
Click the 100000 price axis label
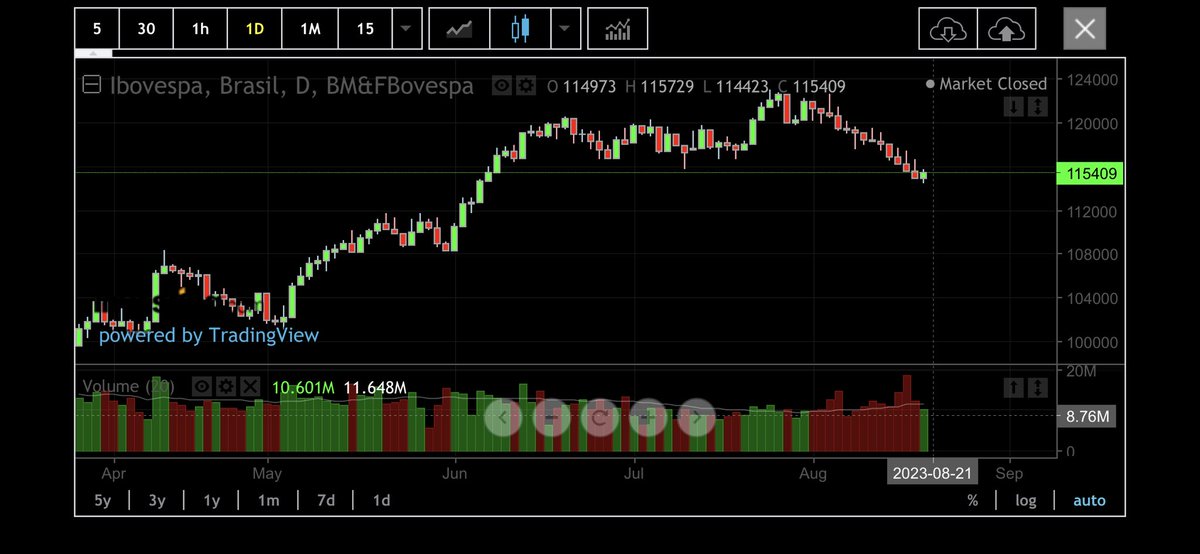pos(1093,341)
